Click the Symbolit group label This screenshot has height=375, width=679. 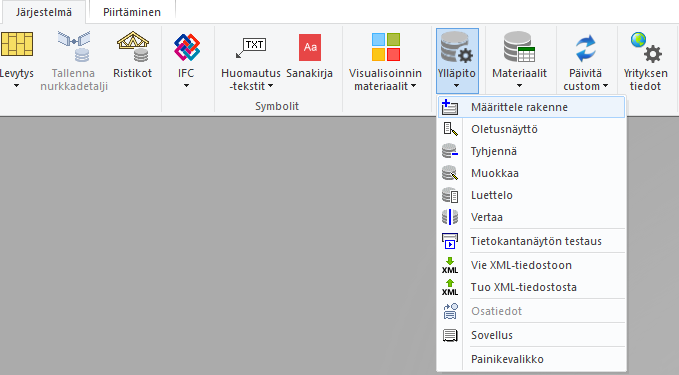point(277,106)
